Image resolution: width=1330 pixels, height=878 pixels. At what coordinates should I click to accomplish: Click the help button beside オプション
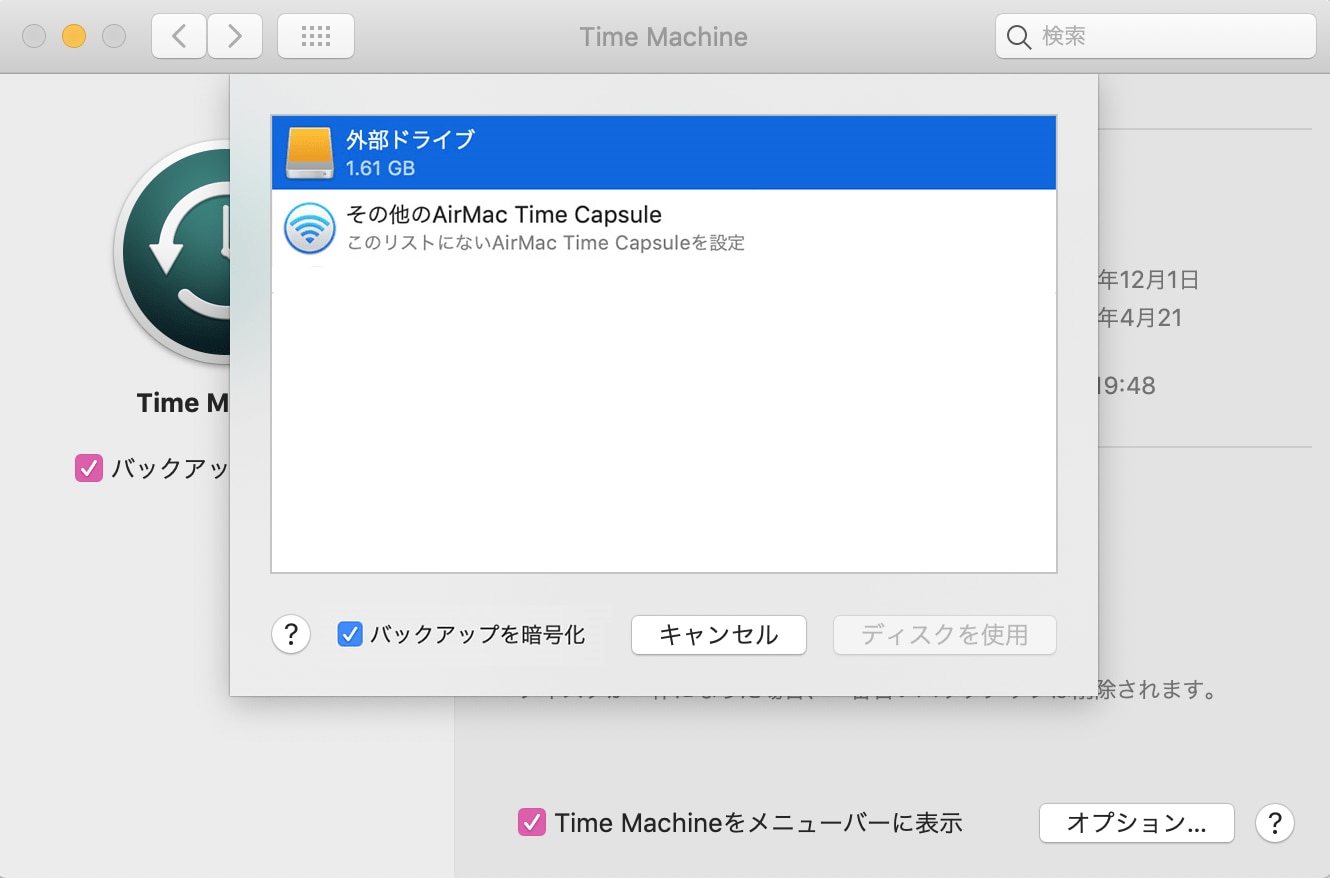point(1275,823)
